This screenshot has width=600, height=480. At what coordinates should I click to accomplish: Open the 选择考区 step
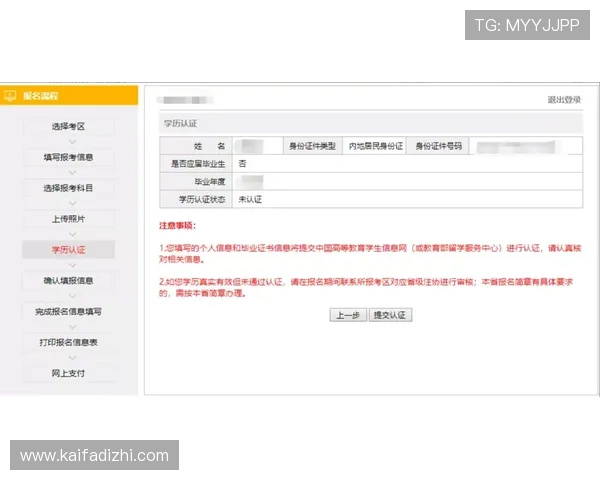pyautogui.click(x=68, y=126)
